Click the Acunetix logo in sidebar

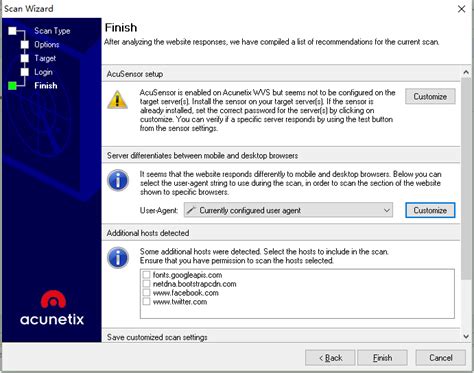(52, 308)
